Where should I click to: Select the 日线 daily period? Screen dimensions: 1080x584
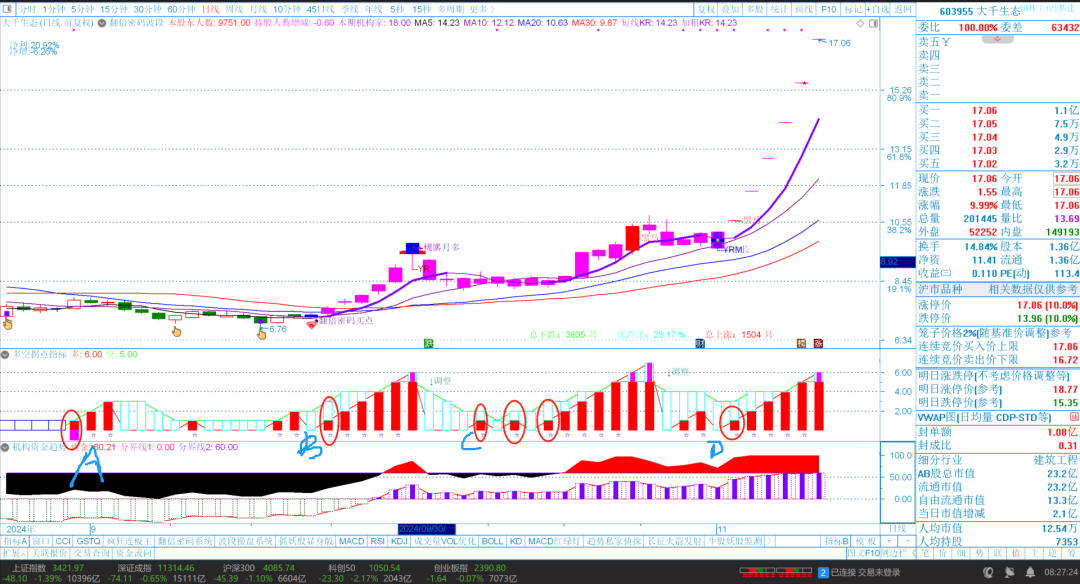[210, 9]
